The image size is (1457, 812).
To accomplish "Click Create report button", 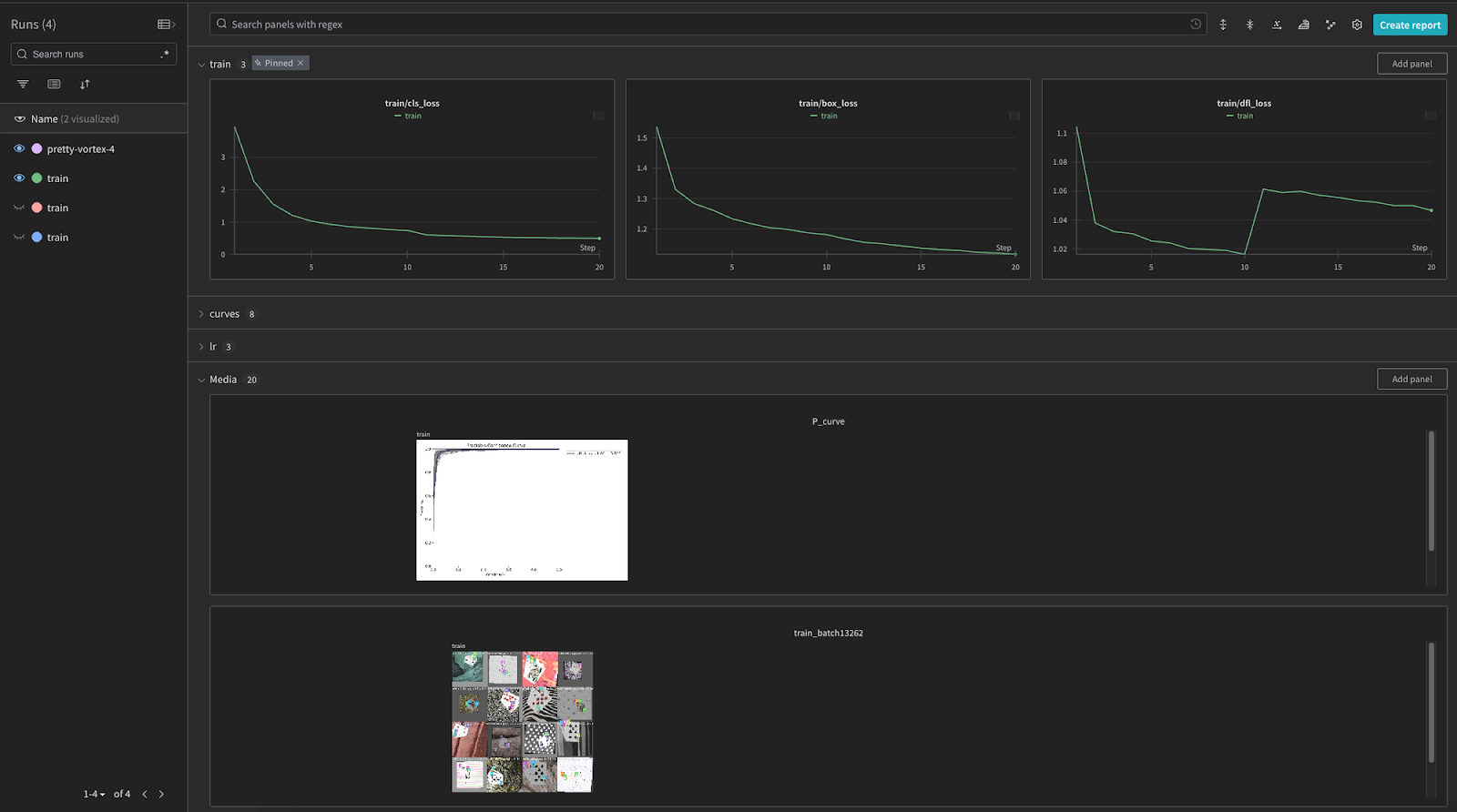I will tap(1410, 25).
